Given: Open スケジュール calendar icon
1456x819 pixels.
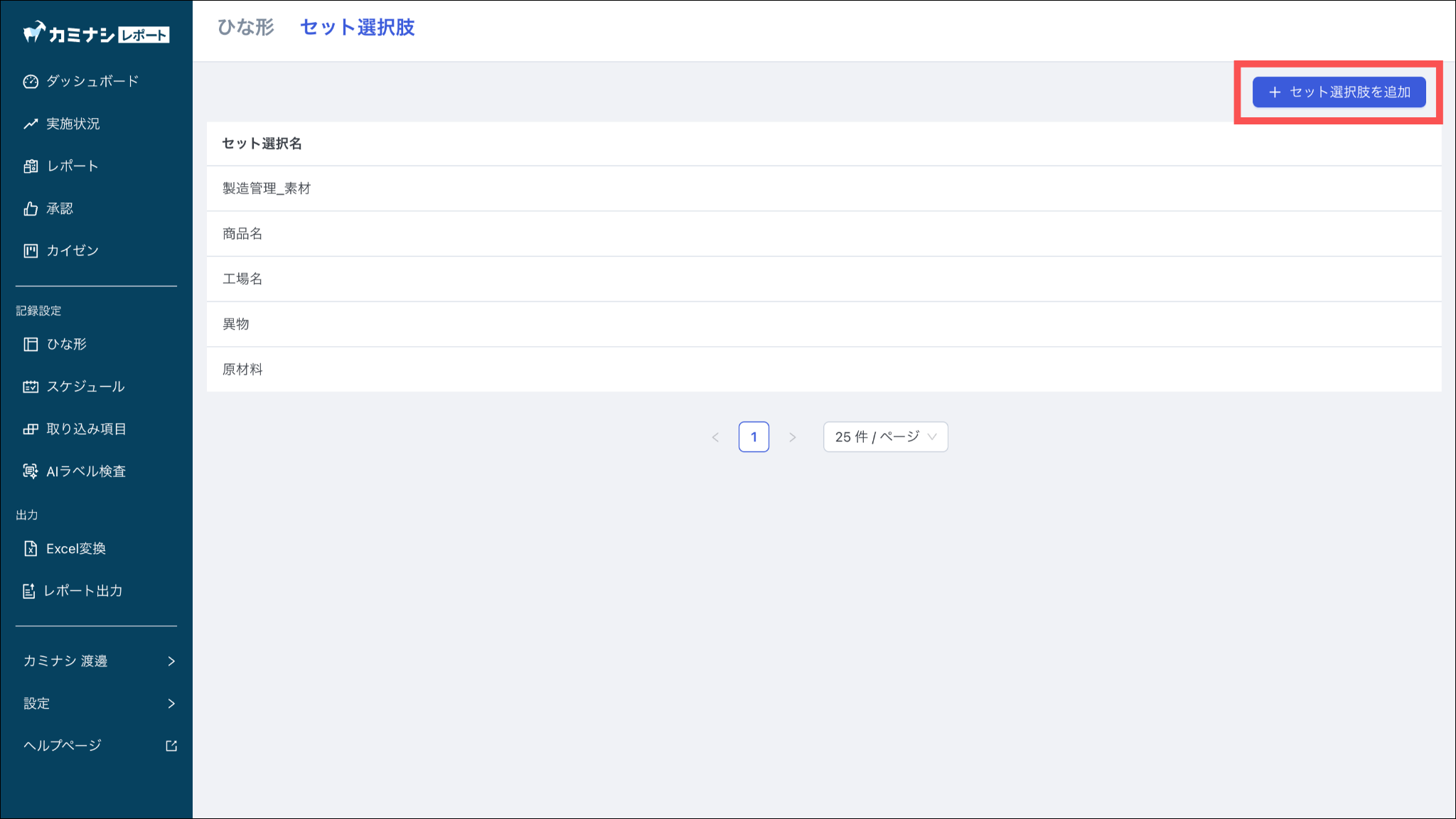Looking at the screenshot, I should pyautogui.click(x=31, y=387).
